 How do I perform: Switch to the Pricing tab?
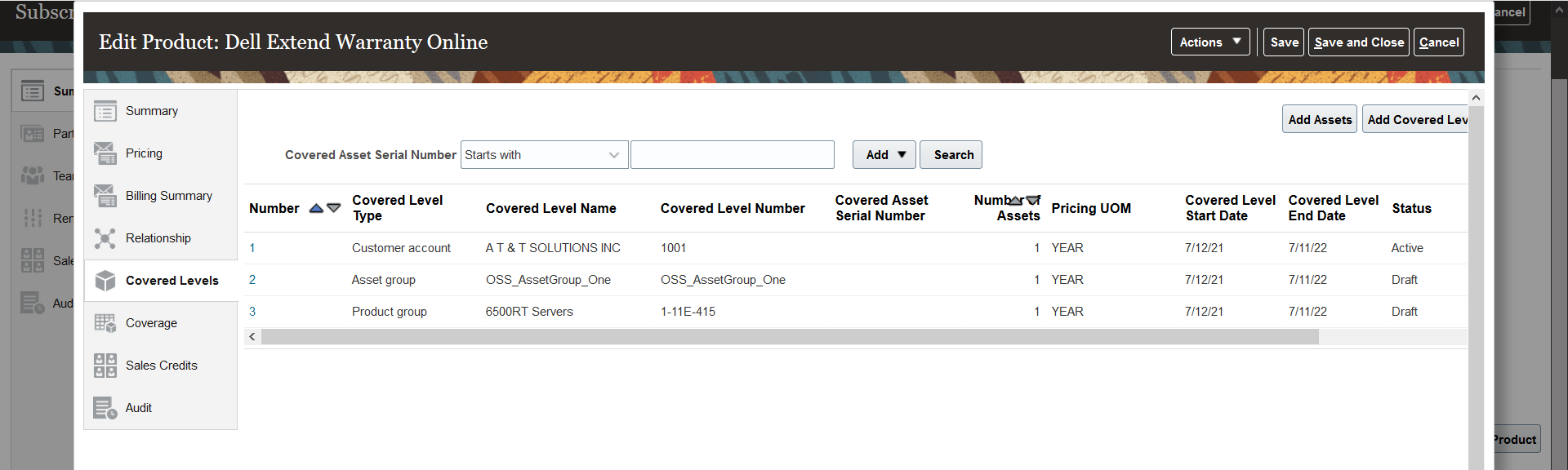[160, 153]
